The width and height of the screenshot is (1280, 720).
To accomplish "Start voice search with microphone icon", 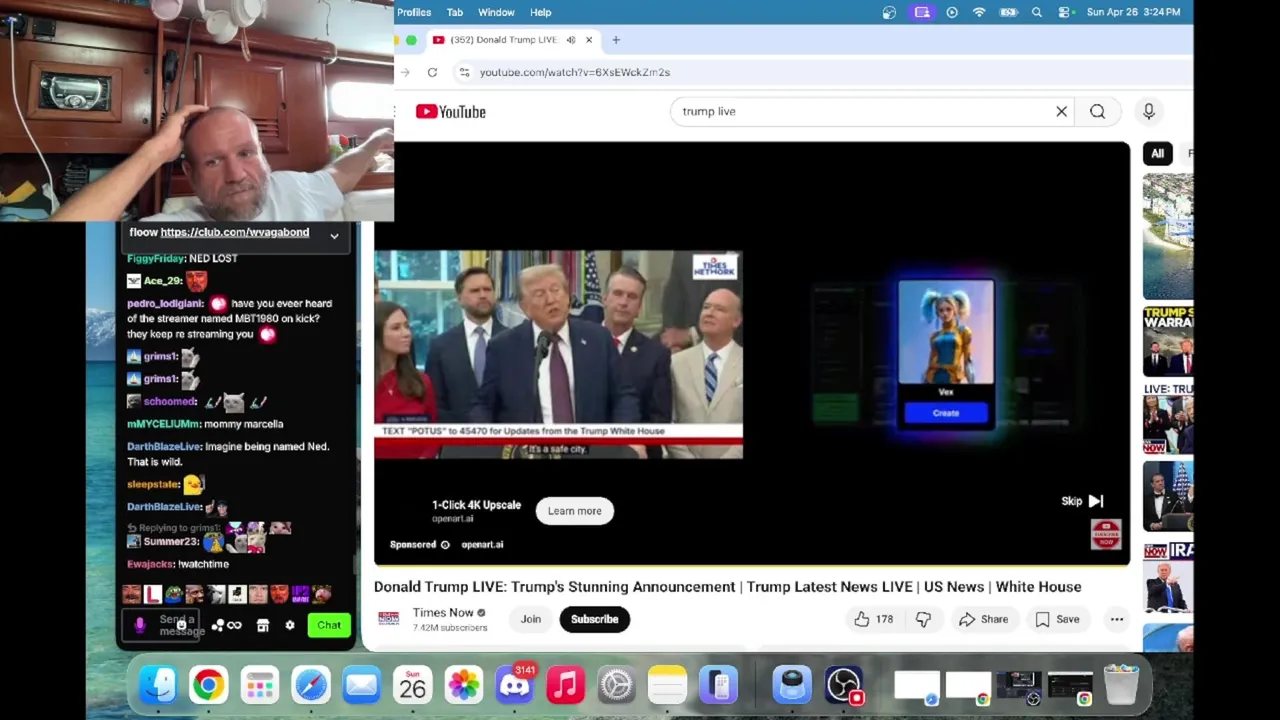I will [1148, 112].
